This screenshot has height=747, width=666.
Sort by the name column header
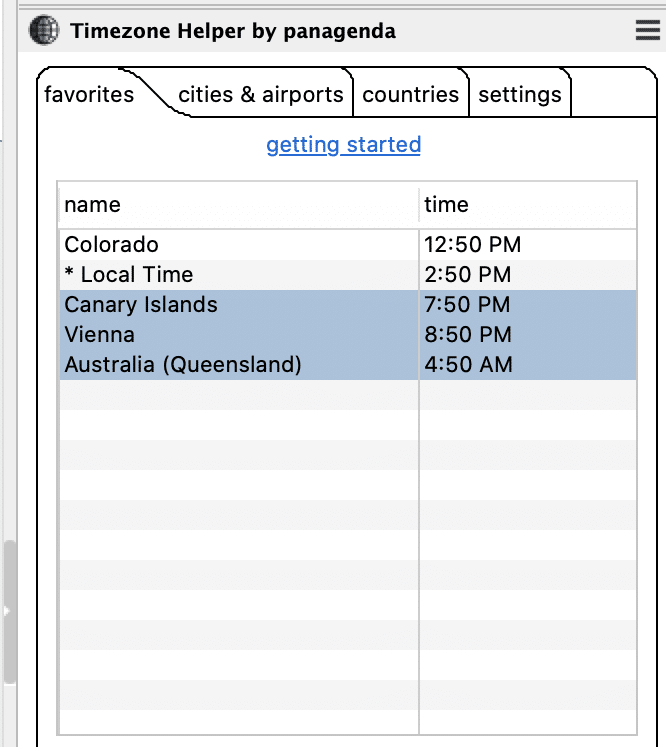click(238, 205)
